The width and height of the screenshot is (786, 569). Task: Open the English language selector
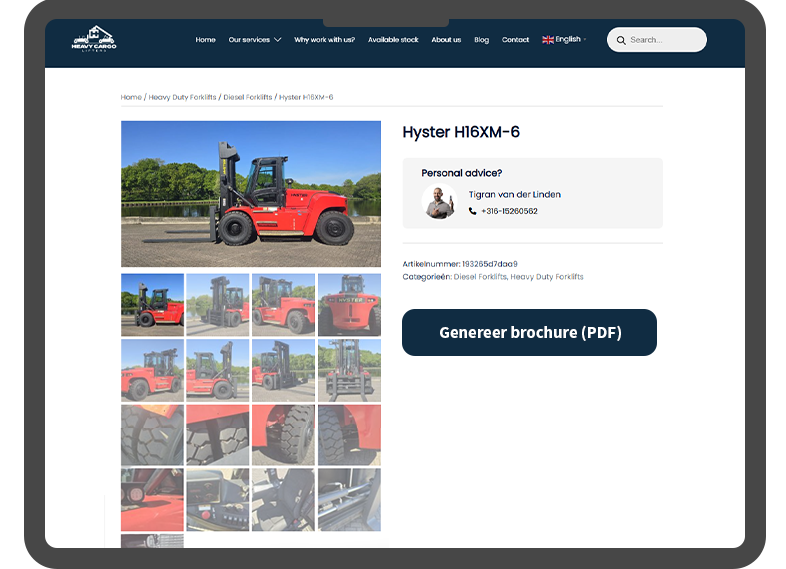(568, 40)
